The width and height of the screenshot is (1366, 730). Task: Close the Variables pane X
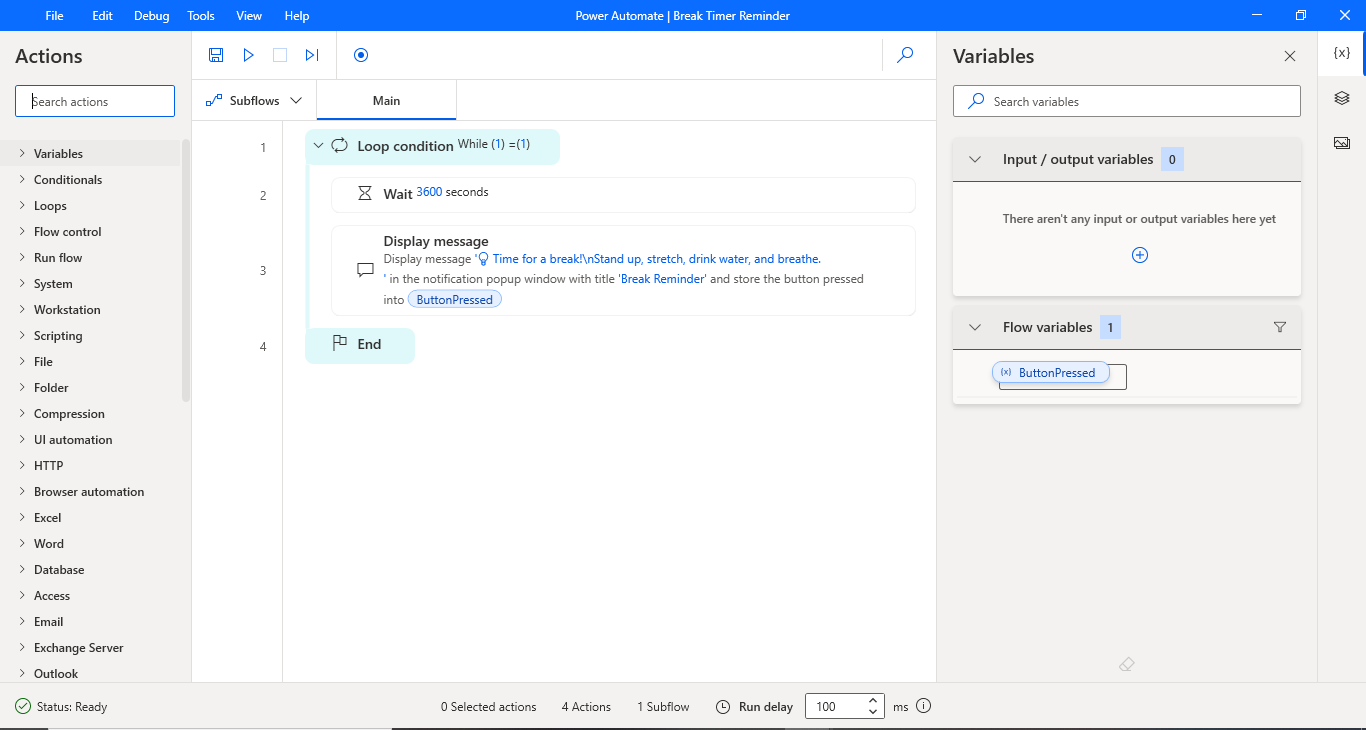click(x=1290, y=56)
